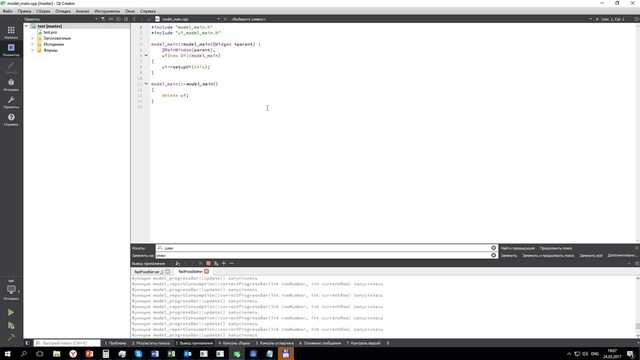Collapse the test [master] project node
This screenshot has height=360, width=640.
tap(27, 26)
